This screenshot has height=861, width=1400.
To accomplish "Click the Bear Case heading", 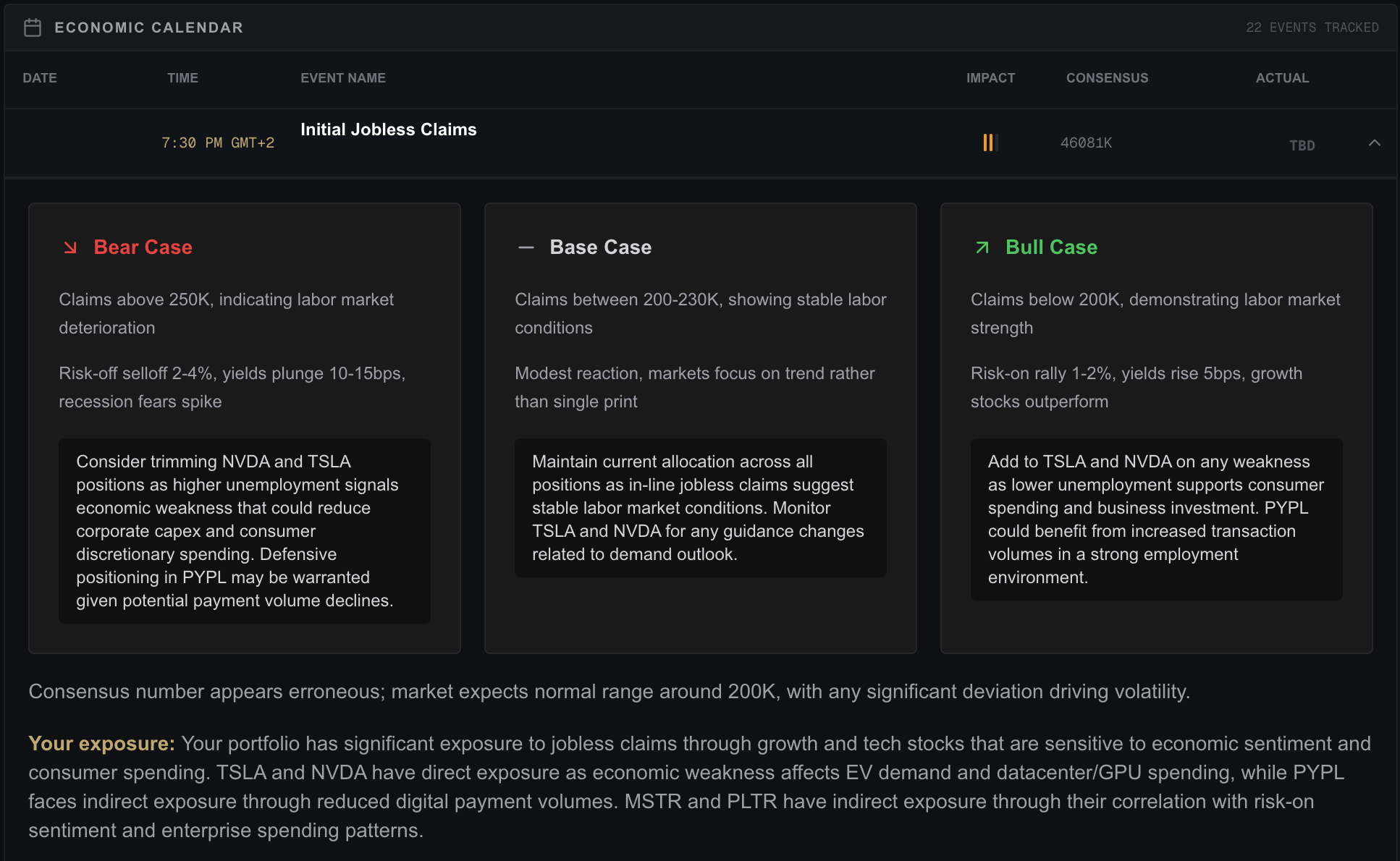I will point(143,247).
